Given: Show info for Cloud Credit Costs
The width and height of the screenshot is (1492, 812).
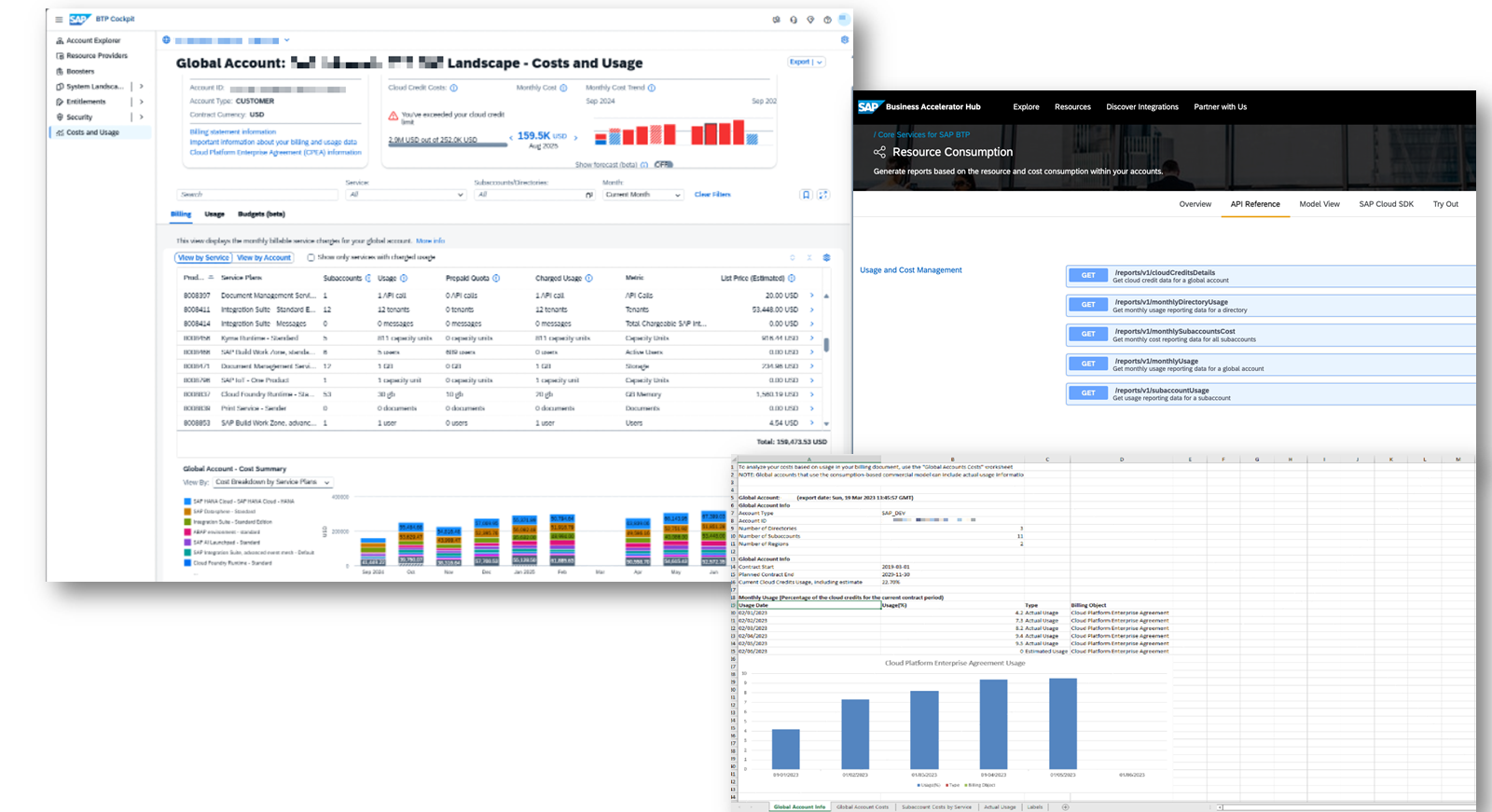Looking at the screenshot, I should [x=454, y=88].
